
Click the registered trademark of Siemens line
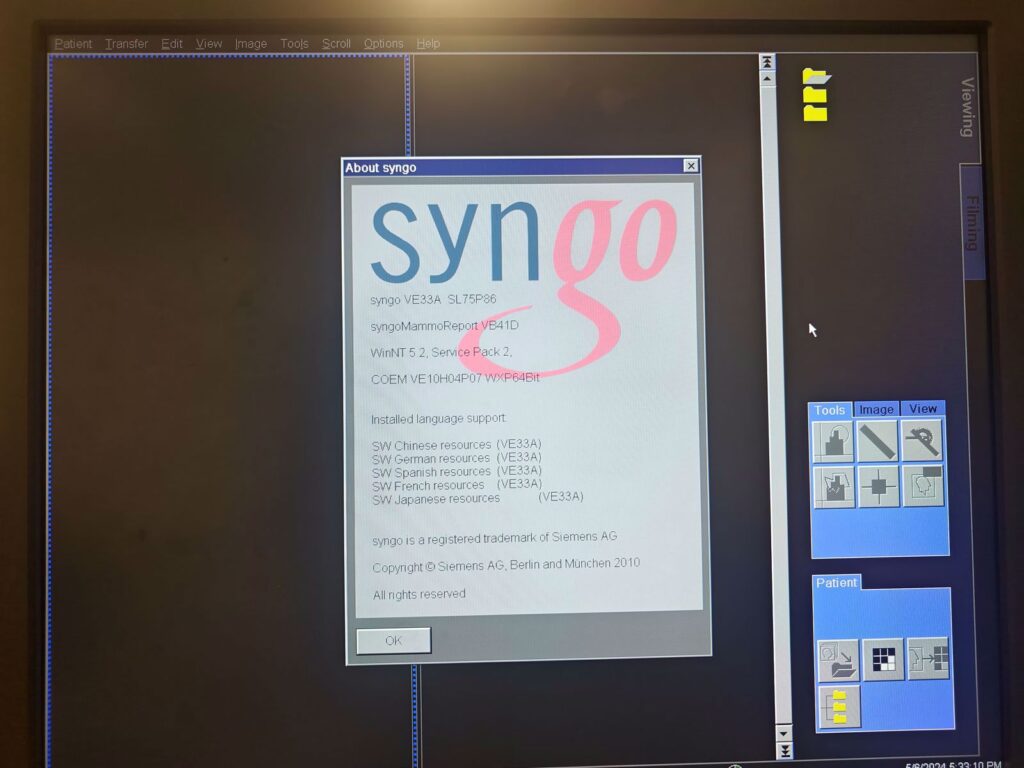(x=494, y=539)
